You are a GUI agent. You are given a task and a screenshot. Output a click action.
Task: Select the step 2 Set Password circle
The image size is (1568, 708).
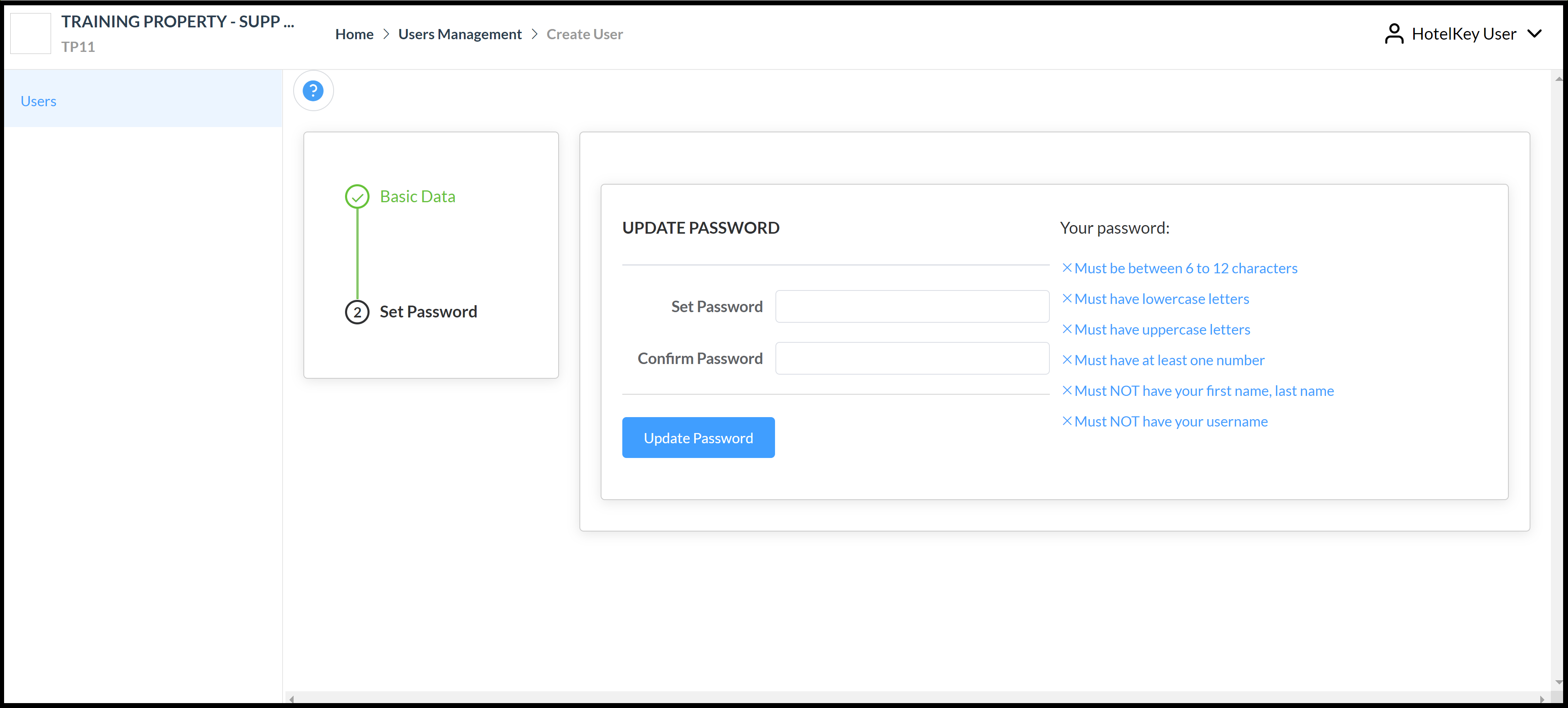click(x=357, y=312)
